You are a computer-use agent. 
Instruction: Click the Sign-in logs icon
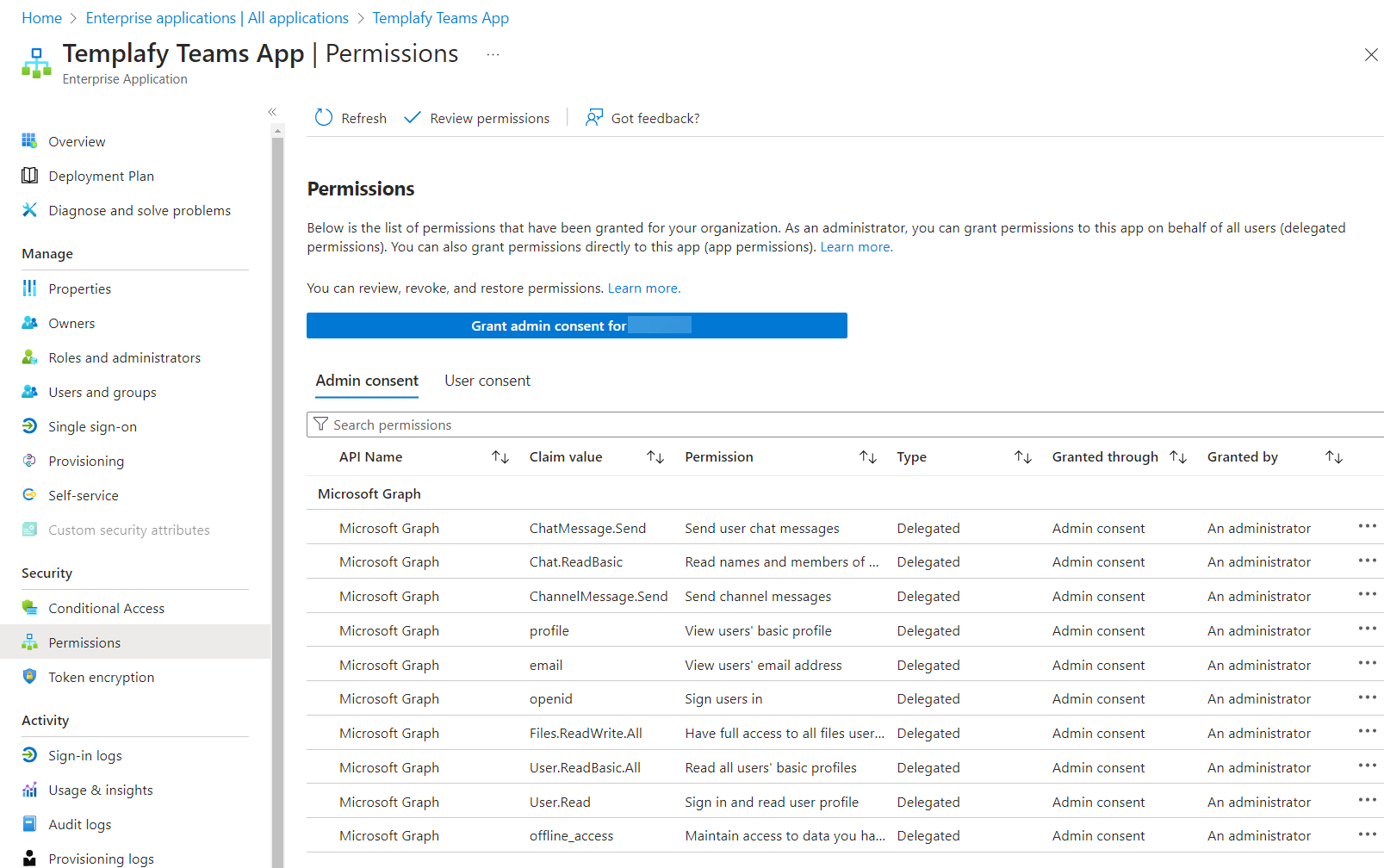point(29,754)
